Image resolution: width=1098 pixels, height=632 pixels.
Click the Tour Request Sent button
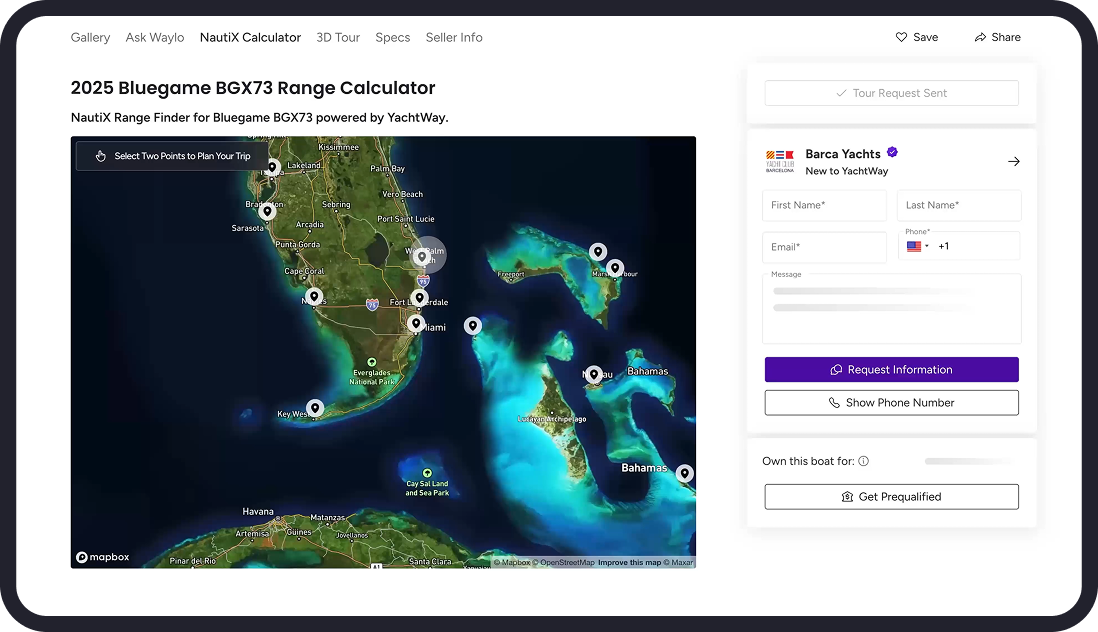coord(891,93)
